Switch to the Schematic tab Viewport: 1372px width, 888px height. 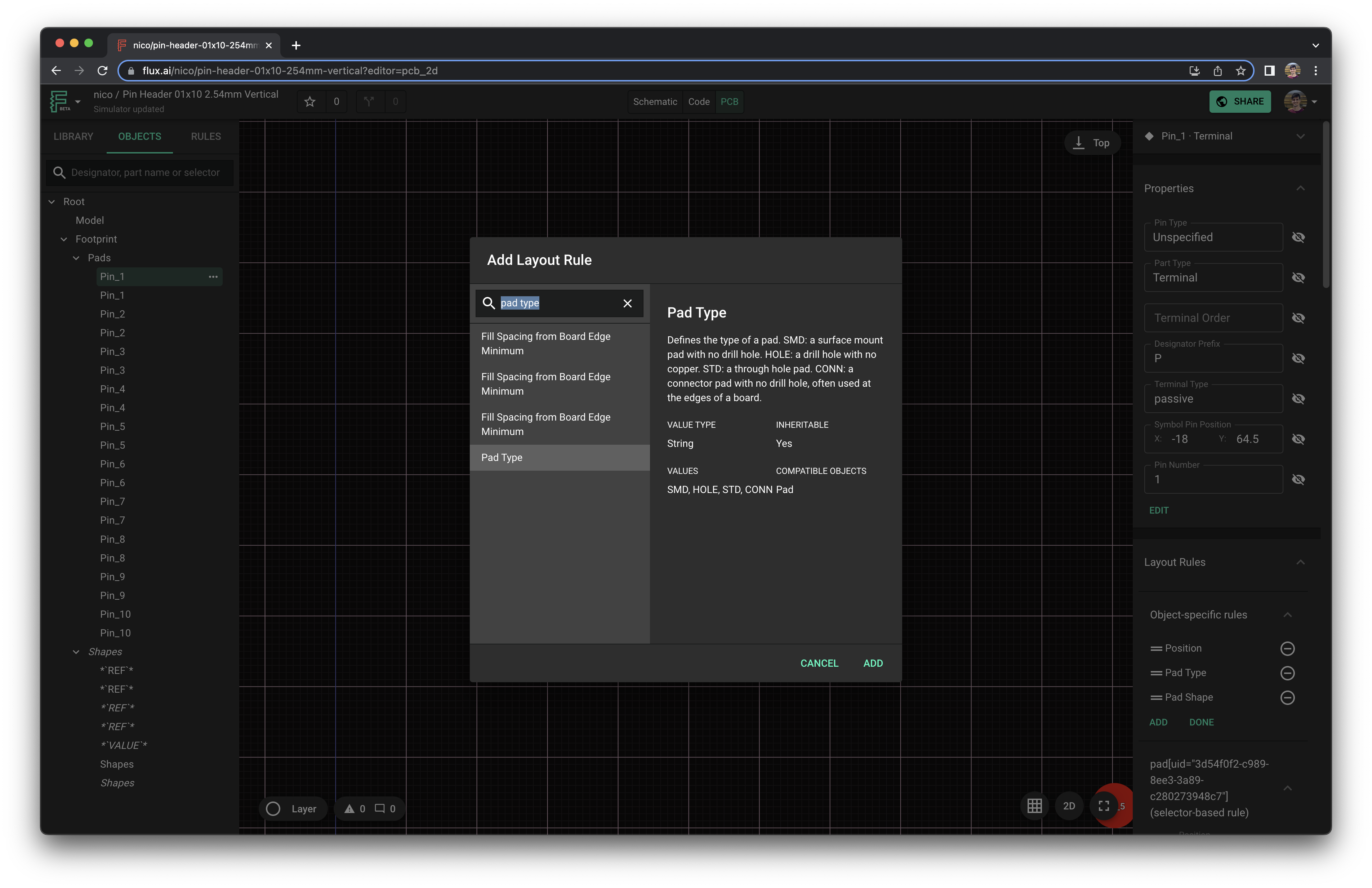pos(654,102)
